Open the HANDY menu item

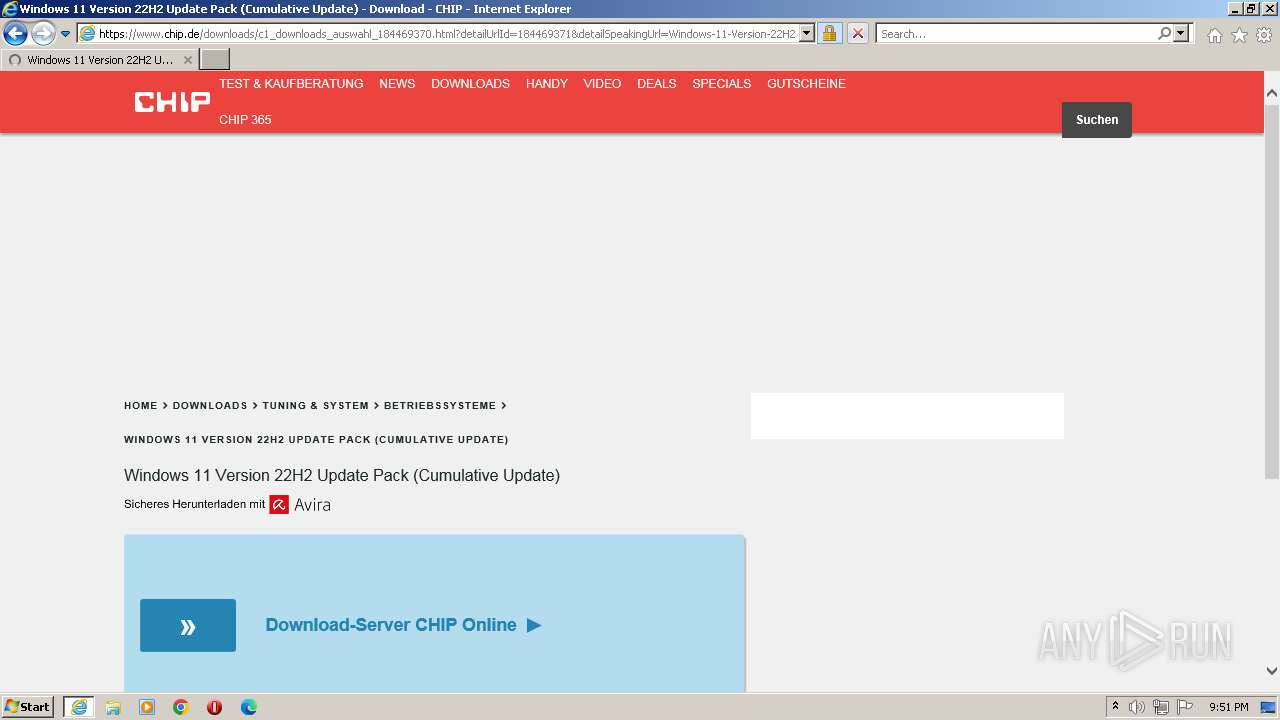547,84
